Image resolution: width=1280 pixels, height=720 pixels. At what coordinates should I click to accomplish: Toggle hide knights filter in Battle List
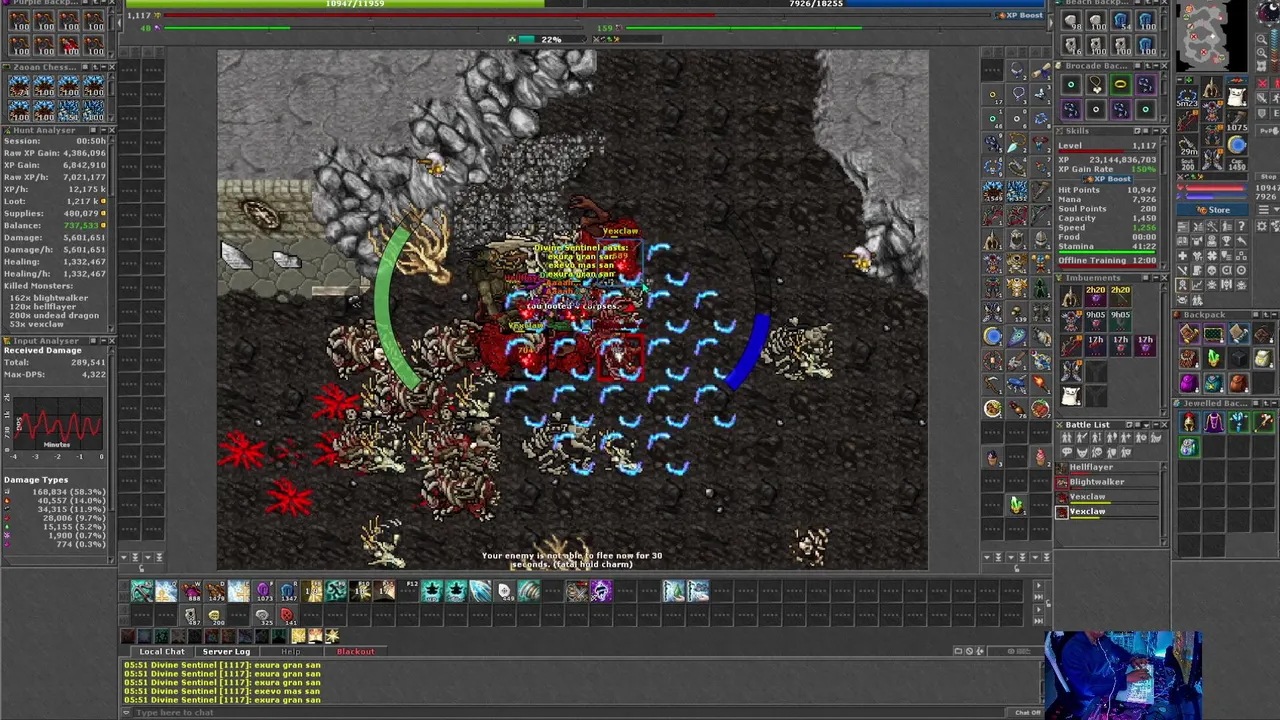pyautogui.click(x=1082, y=438)
